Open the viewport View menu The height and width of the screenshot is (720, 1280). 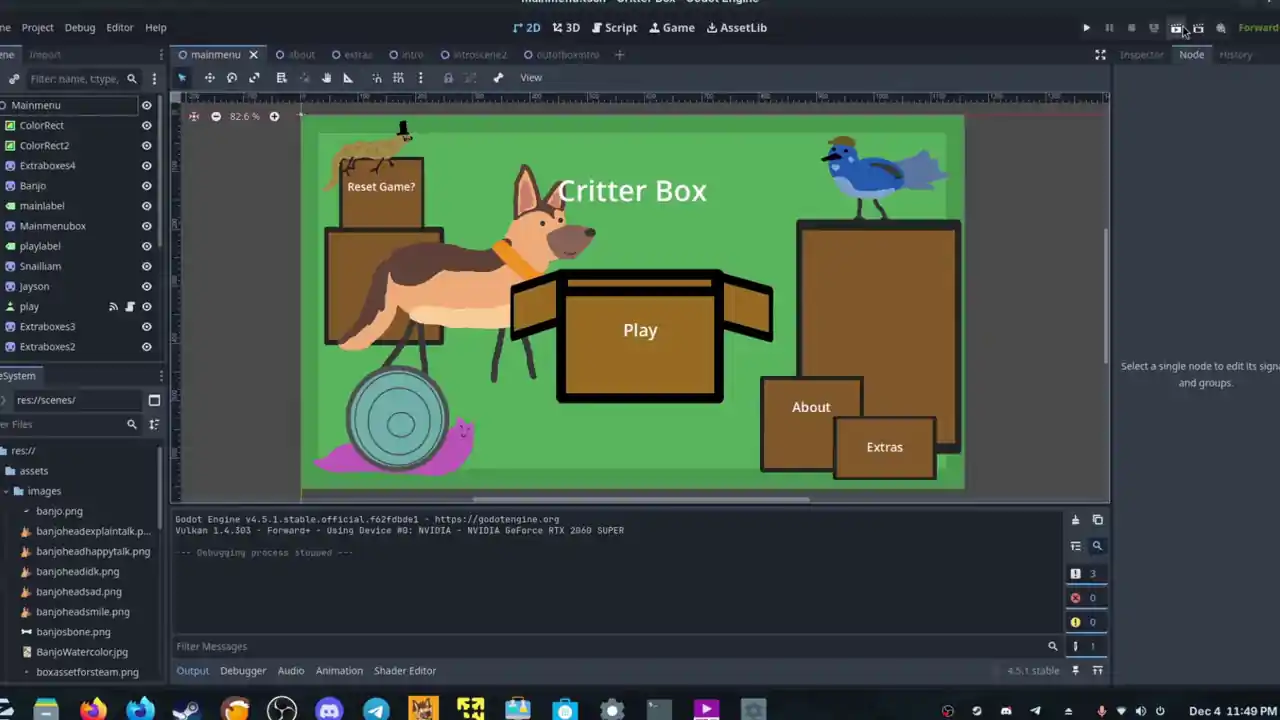coord(531,78)
